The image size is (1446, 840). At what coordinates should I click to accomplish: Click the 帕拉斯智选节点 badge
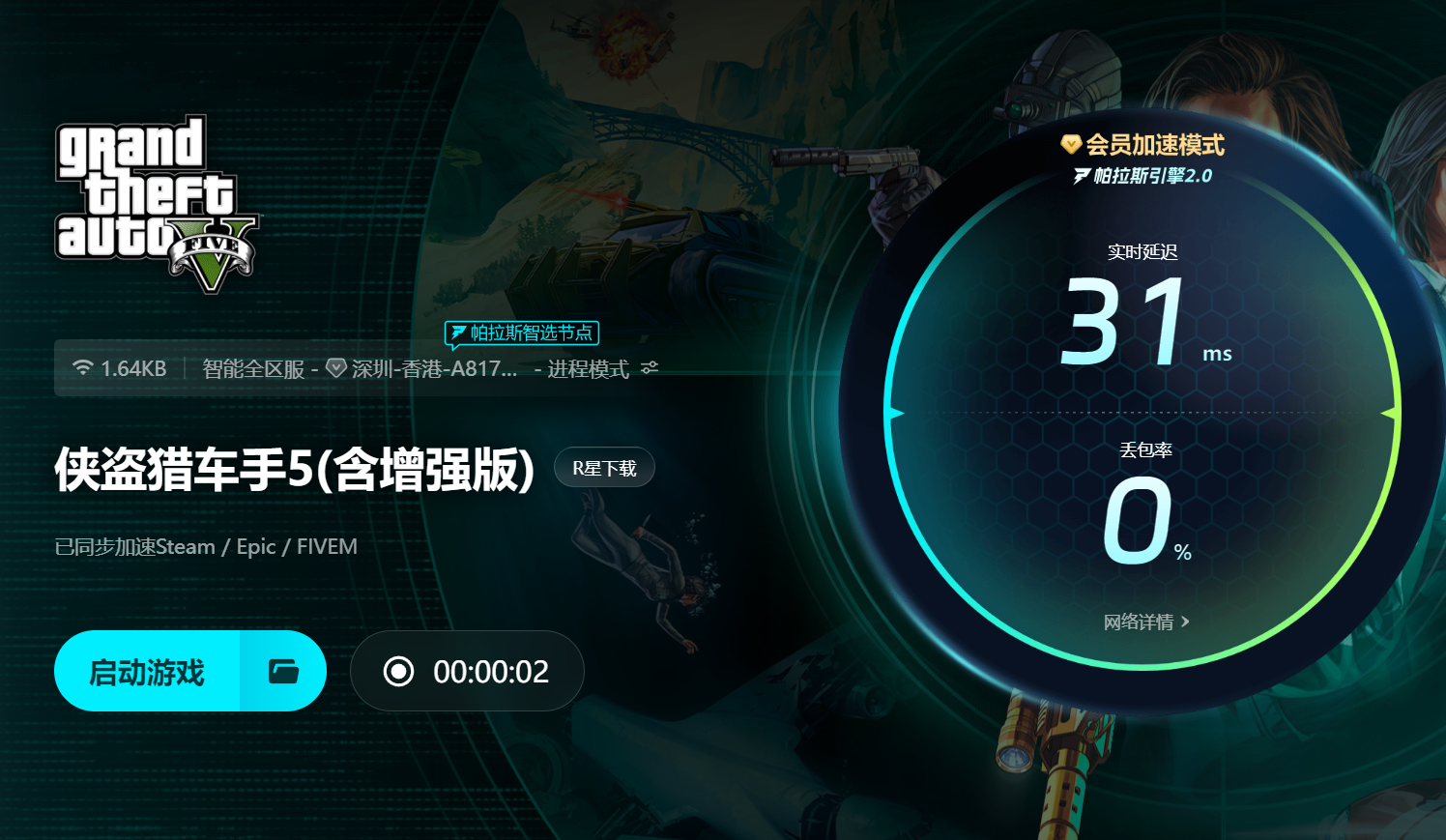coord(522,333)
